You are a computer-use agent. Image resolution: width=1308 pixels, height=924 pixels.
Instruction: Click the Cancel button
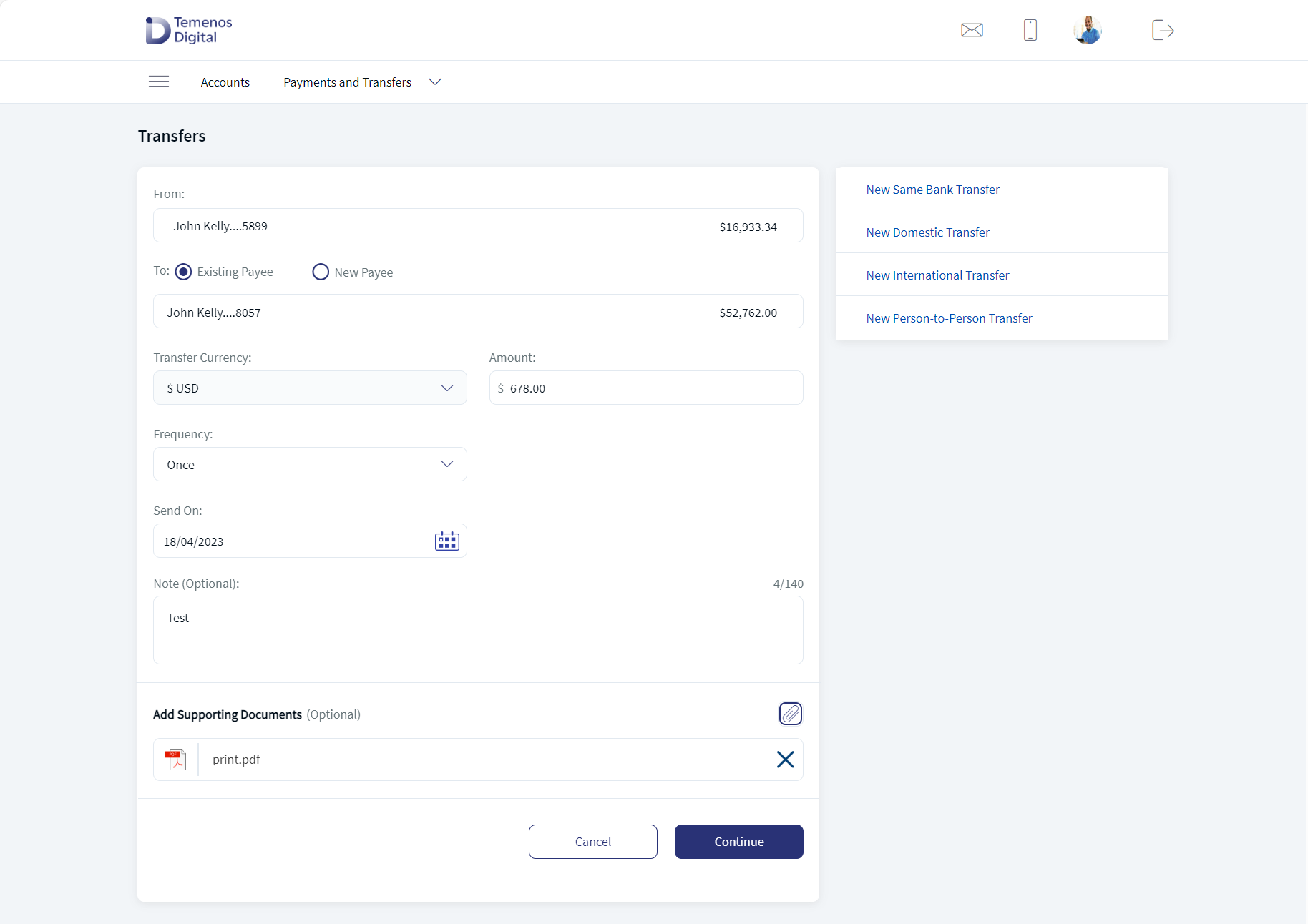click(x=593, y=842)
